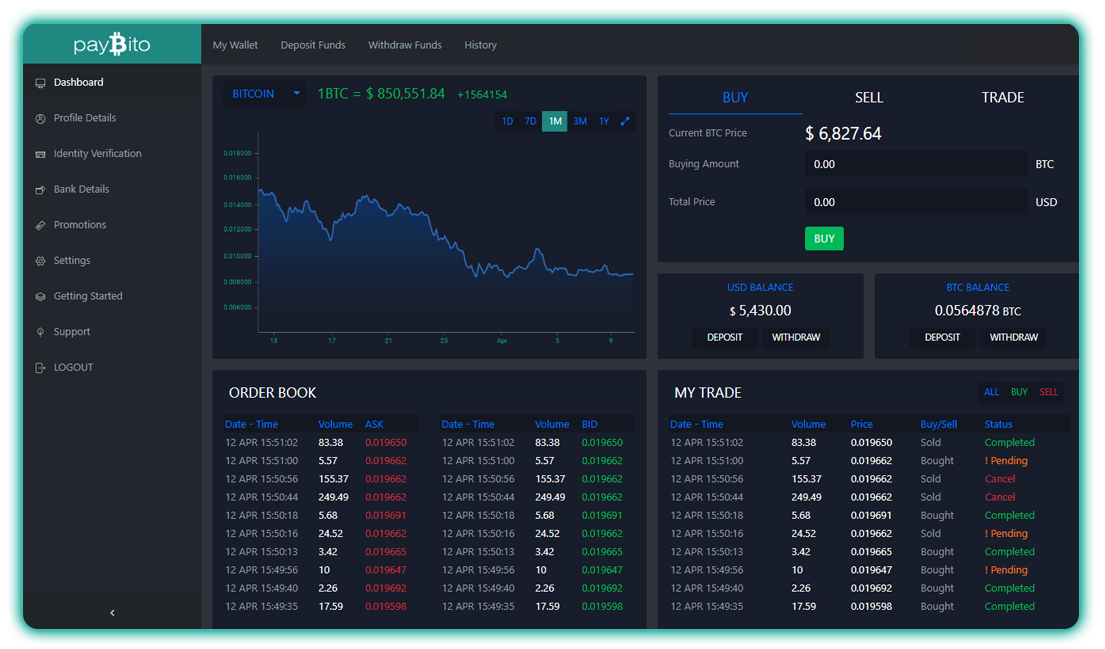Screen dimensions: 1105x649
Task: Open the Withdraw Funds menu
Action: (404, 45)
